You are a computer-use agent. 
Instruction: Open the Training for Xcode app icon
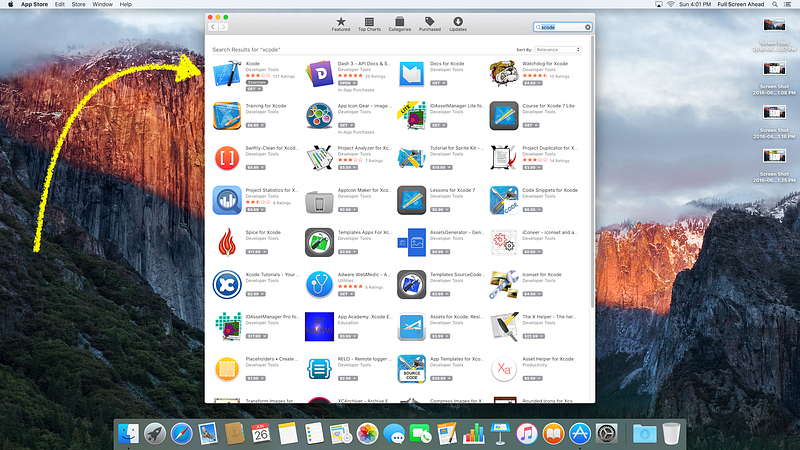tap(227, 116)
